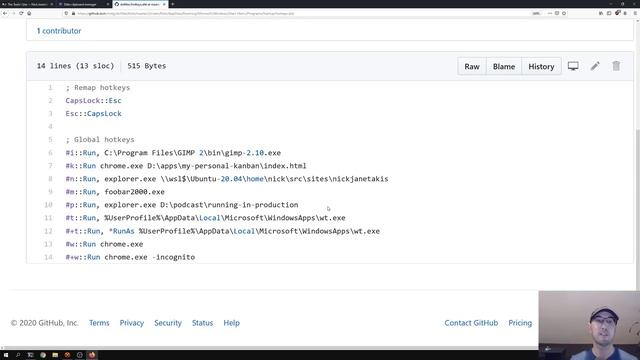Click the shield tracking protection icon
Image resolution: width=640 pixels, height=360 pixels.
pos(67,13)
